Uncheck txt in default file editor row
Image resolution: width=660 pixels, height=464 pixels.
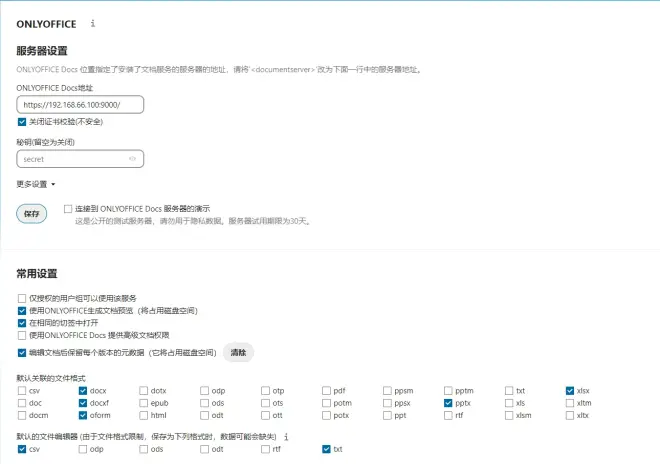point(326,449)
